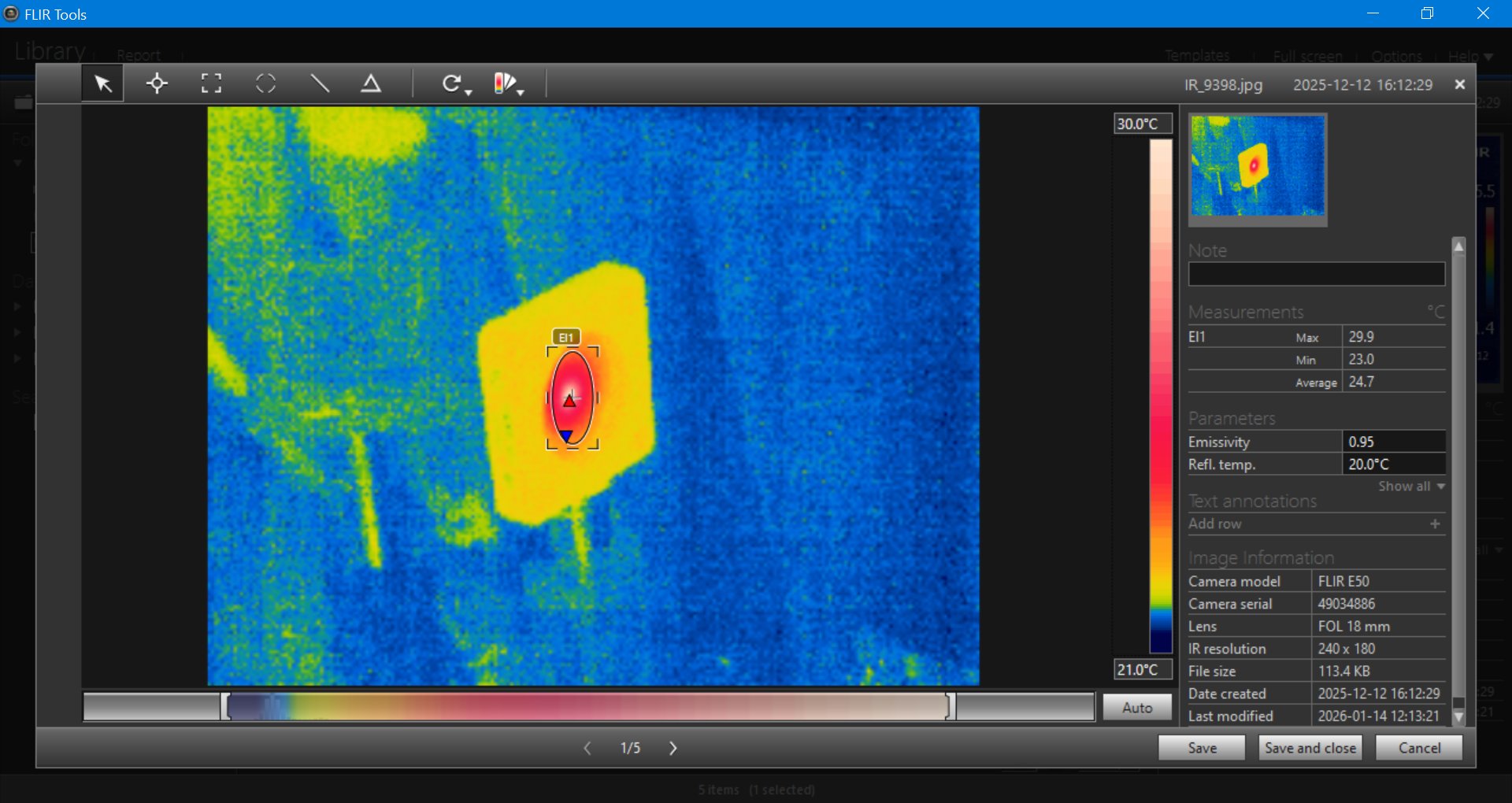Image resolution: width=1512 pixels, height=803 pixels.
Task: Click the Auto scale button
Action: point(1136,707)
